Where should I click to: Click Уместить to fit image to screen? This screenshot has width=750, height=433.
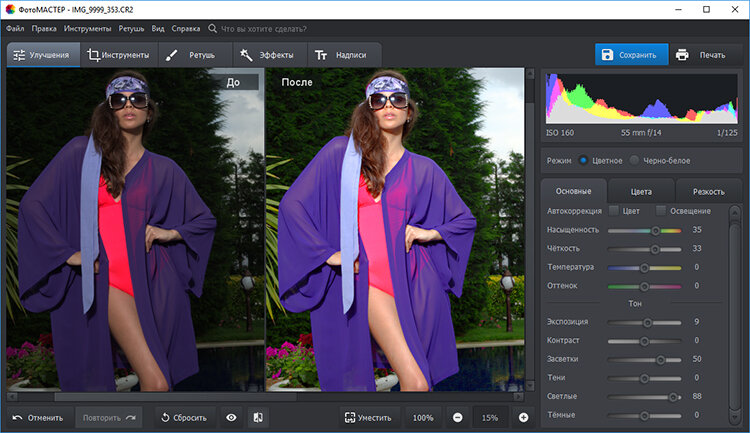(368, 417)
